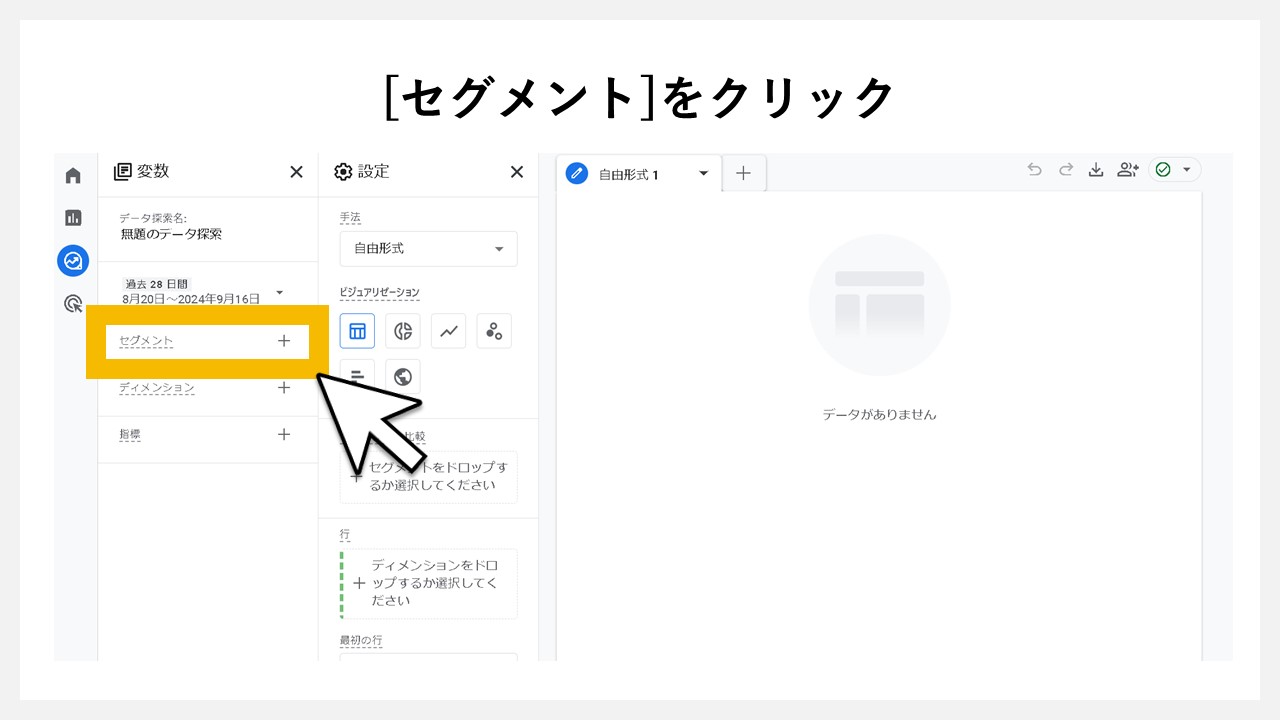Select the scatter plot visualization
The height and width of the screenshot is (720, 1280).
pos(494,331)
